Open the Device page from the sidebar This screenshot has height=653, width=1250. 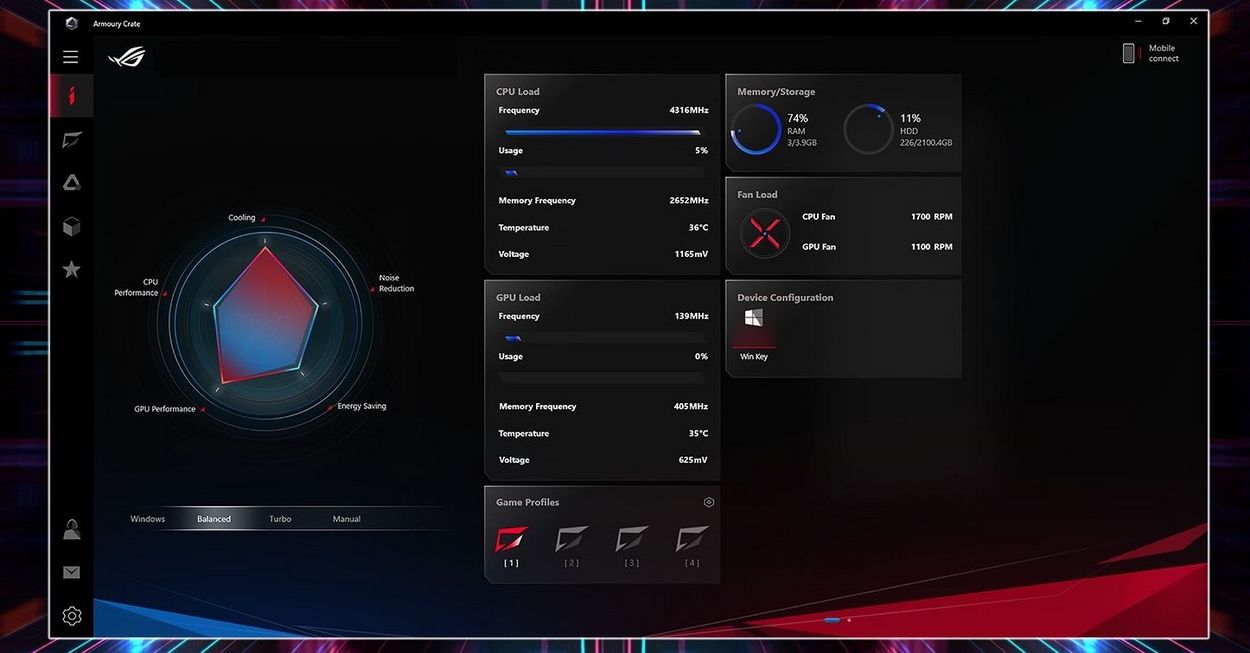click(x=71, y=140)
